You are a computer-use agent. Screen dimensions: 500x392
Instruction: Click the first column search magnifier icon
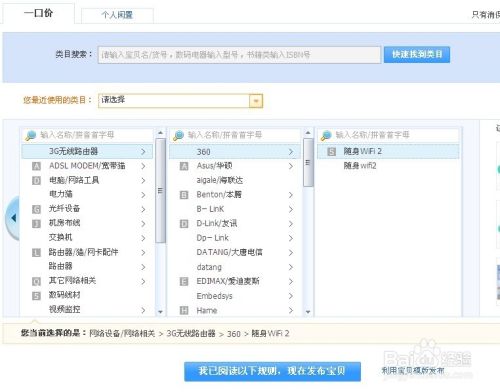pyautogui.click(x=31, y=135)
